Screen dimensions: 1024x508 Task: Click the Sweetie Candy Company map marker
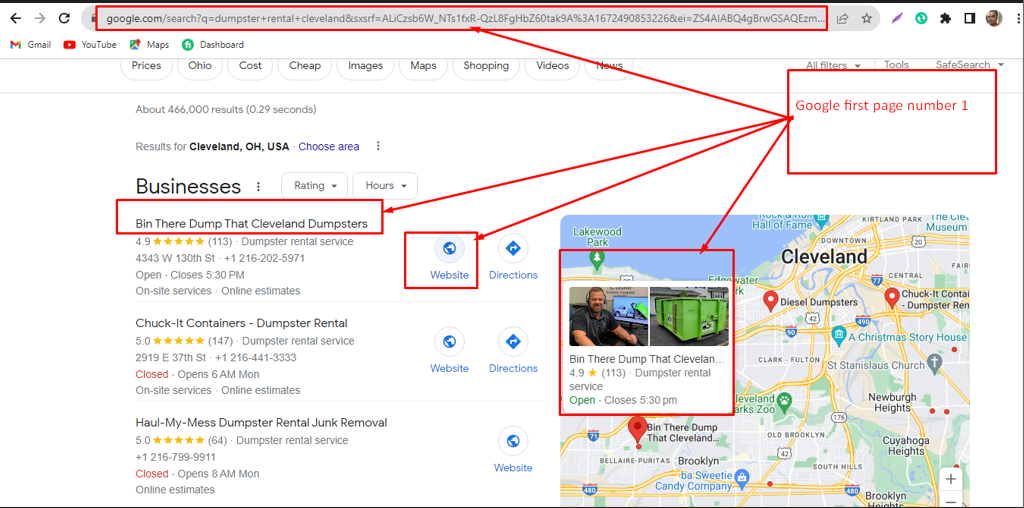tap(741, 479)
